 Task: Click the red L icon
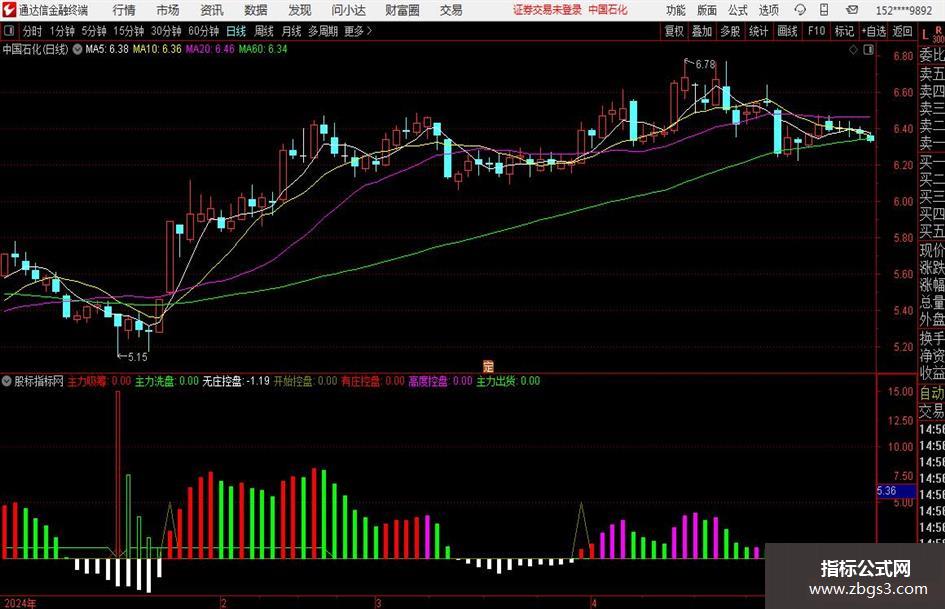click(925, 36)
